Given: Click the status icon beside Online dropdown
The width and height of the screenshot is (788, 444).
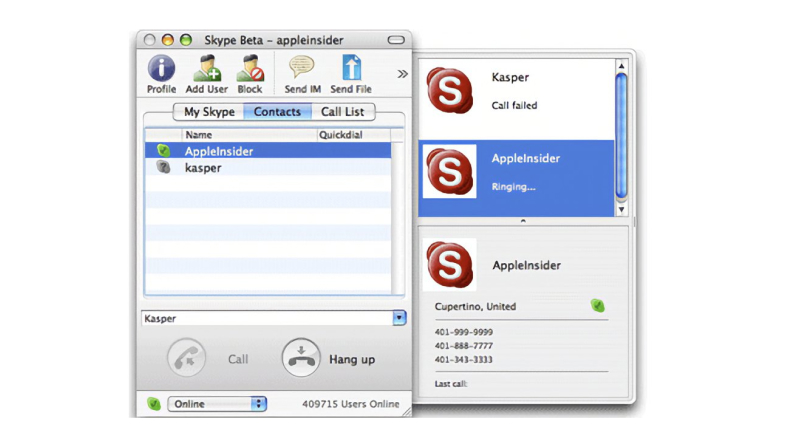Looking at the screenshot, I should tap(154, 404).
